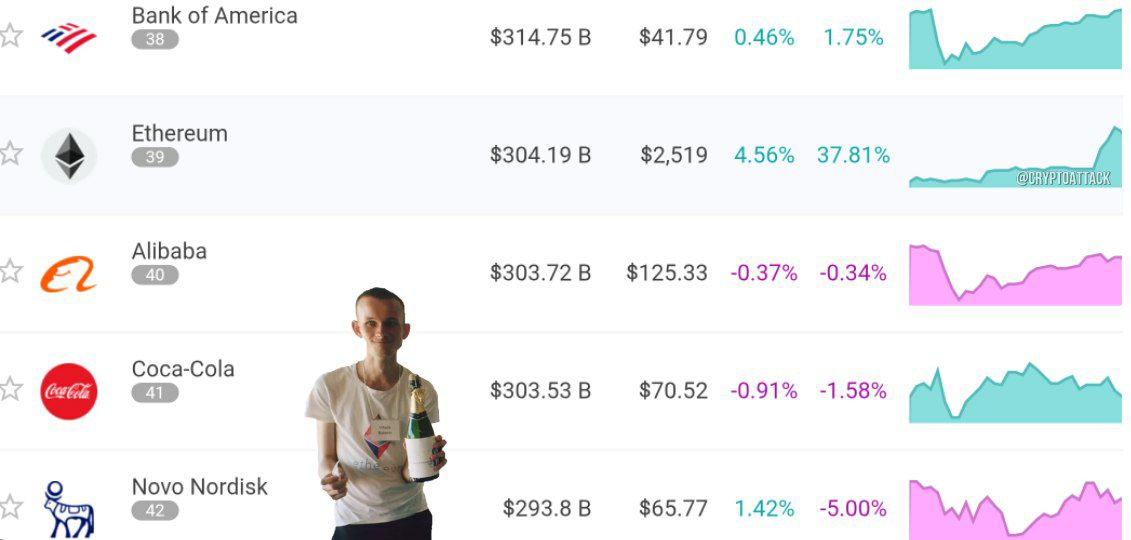The image size is (1131, 540).
Task: Open the Bank of America name link
Action: [x=214, y=15]
